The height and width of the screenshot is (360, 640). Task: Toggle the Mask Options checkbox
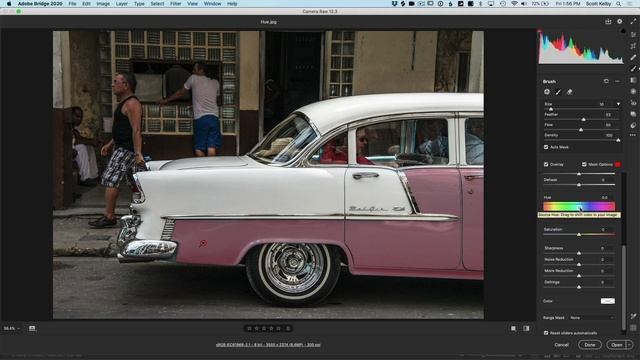(x=584, y=164)
